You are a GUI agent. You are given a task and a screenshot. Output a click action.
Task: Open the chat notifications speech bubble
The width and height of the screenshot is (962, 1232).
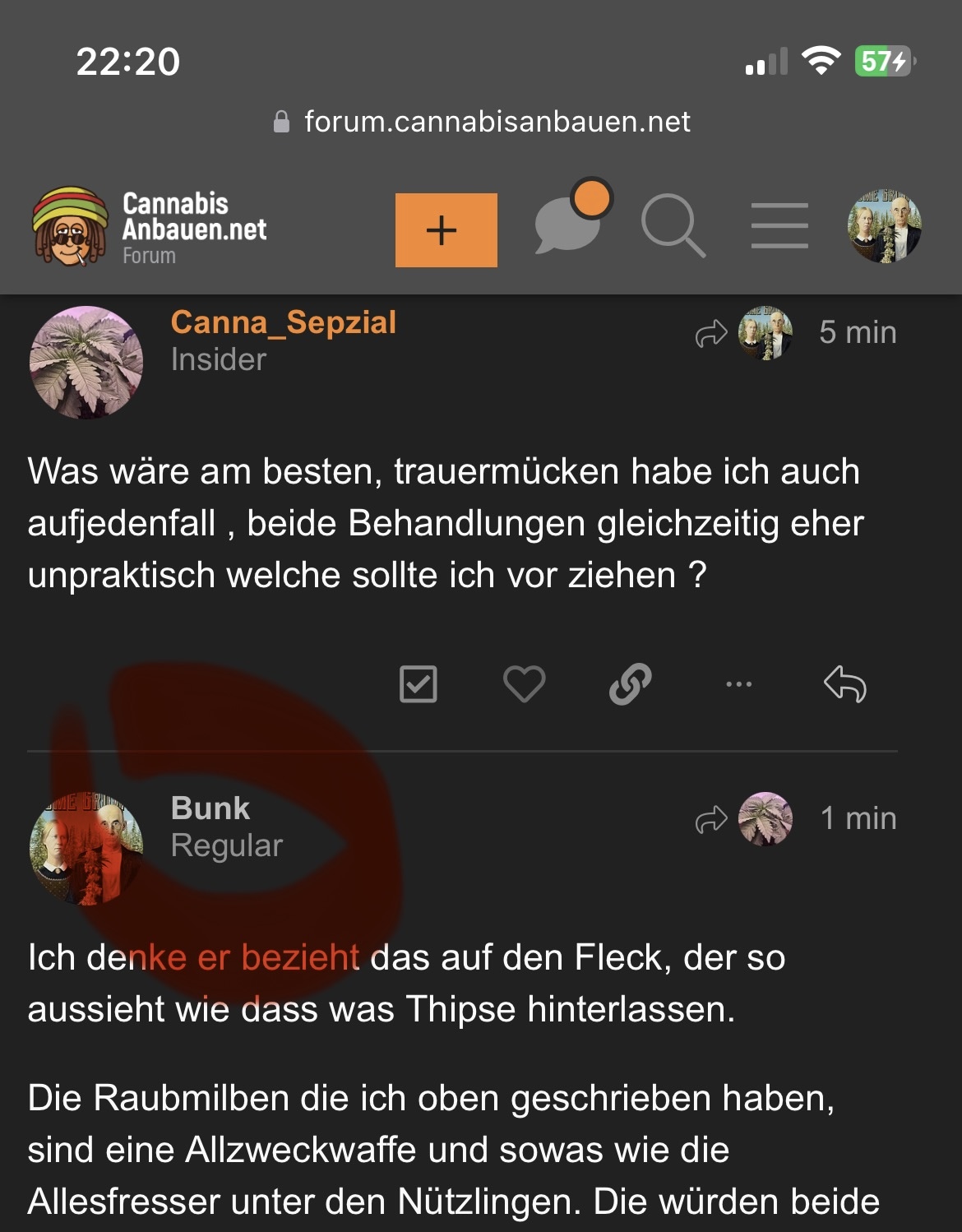click(x=573, y=217)
